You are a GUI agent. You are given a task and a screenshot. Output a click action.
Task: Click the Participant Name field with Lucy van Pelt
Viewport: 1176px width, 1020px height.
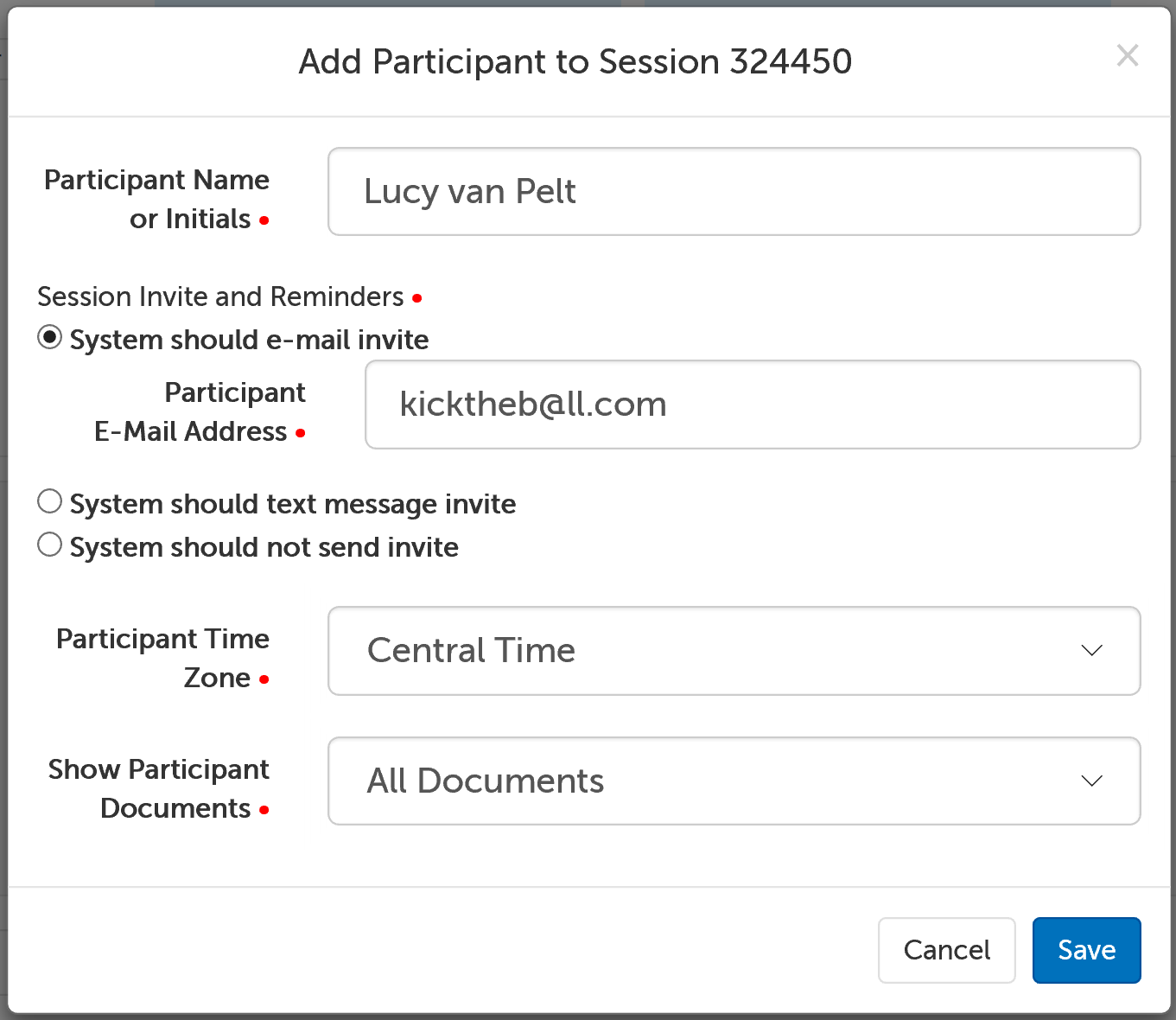point(733,192)
